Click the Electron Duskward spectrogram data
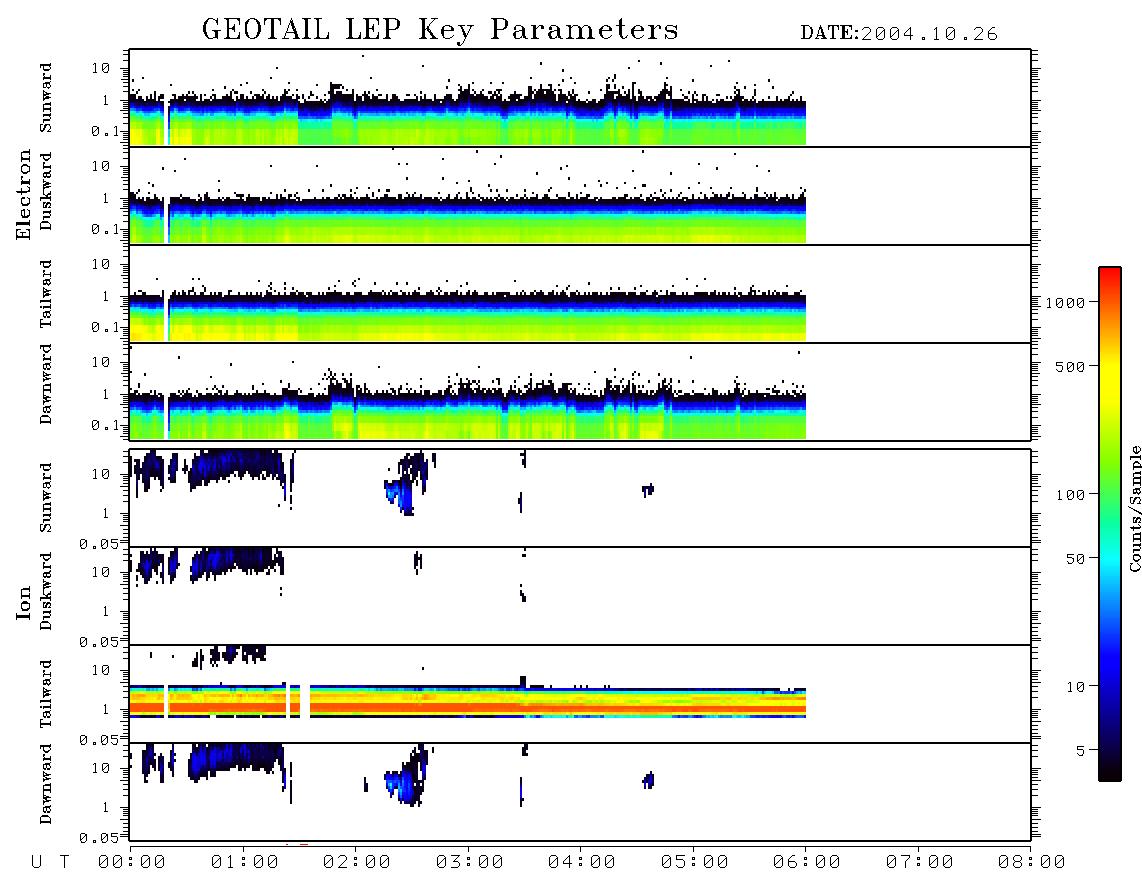The image size is (1142, 880). point(468,219)
